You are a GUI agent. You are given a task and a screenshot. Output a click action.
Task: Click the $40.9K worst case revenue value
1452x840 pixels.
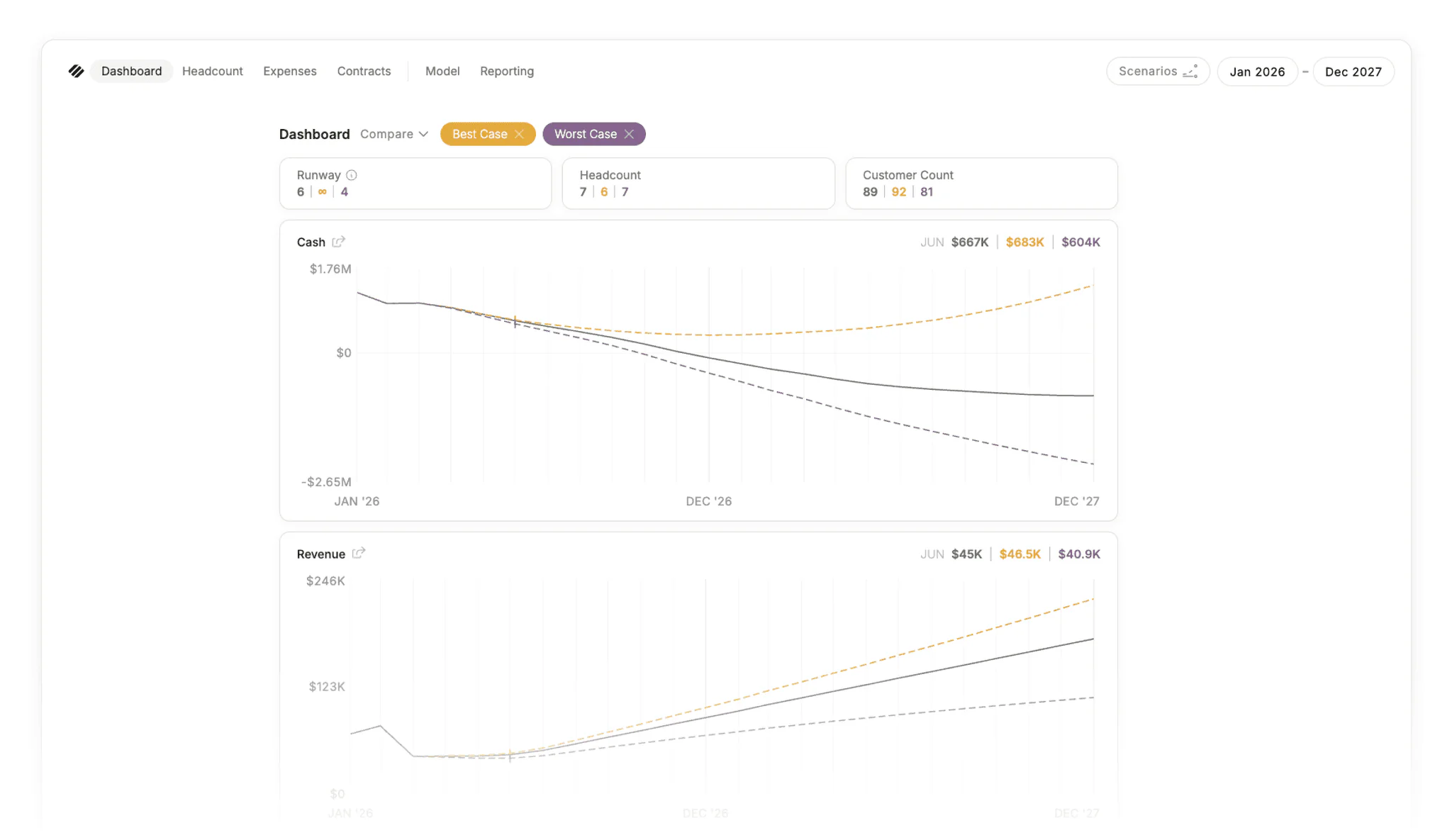(1079, 554)
